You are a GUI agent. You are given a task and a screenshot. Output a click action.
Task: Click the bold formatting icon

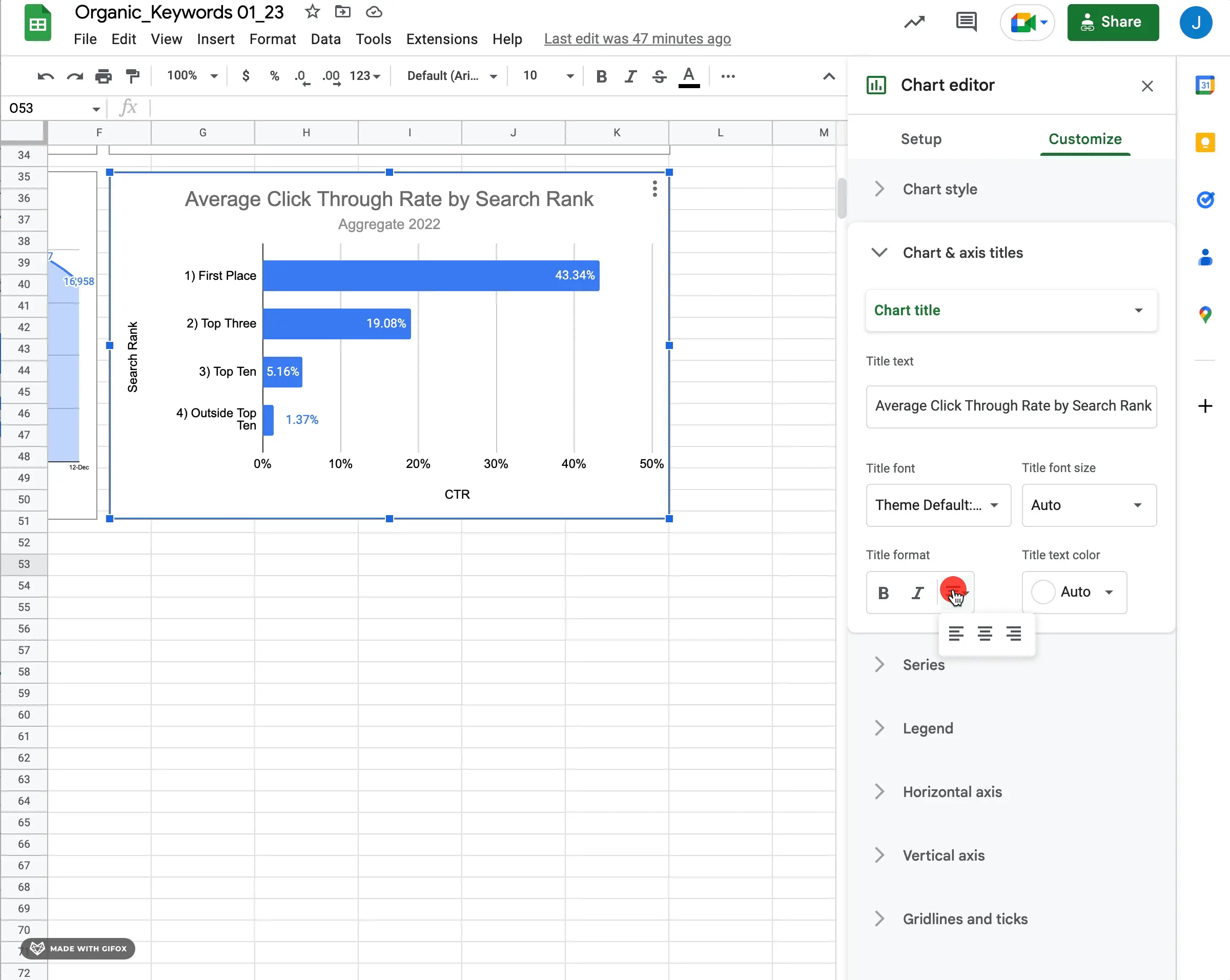click(883, 591)
